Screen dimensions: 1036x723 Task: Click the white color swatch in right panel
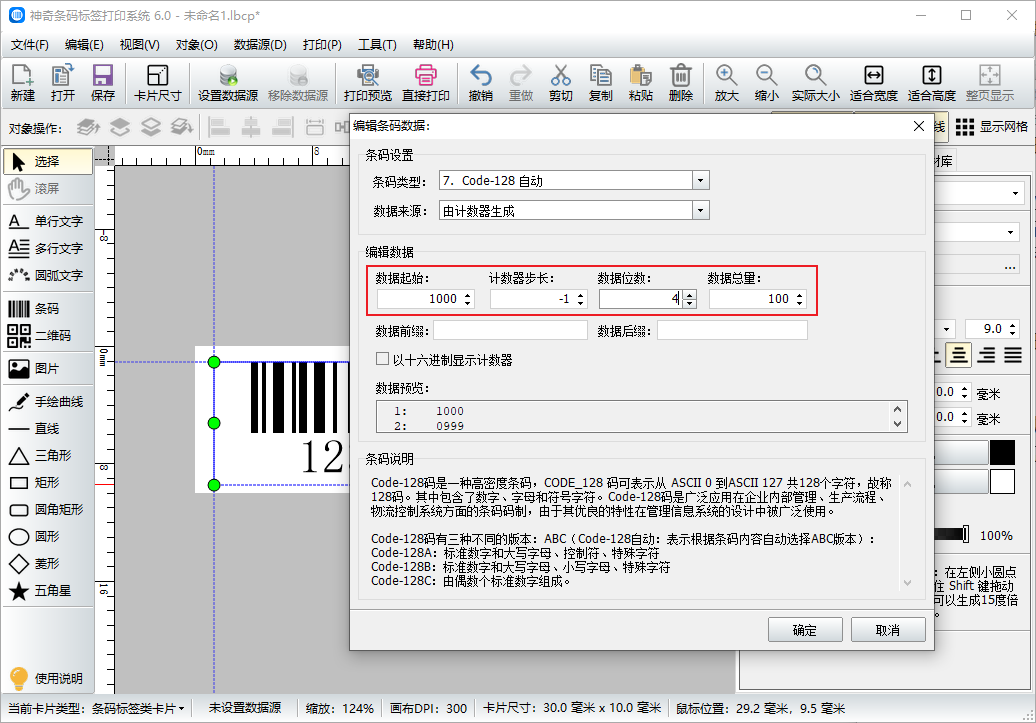[x=1002, y=482]
